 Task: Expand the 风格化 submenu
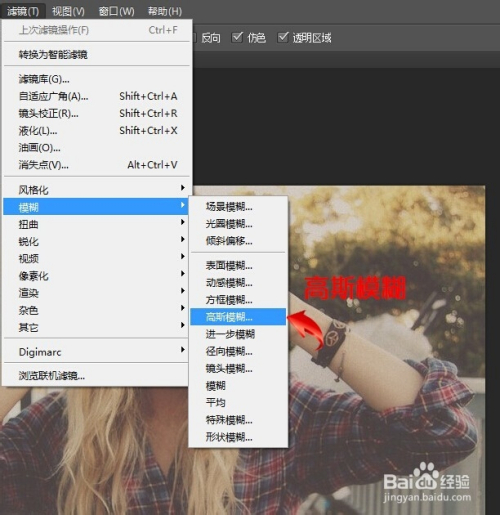pyautogui.click(x=97, y=190)
